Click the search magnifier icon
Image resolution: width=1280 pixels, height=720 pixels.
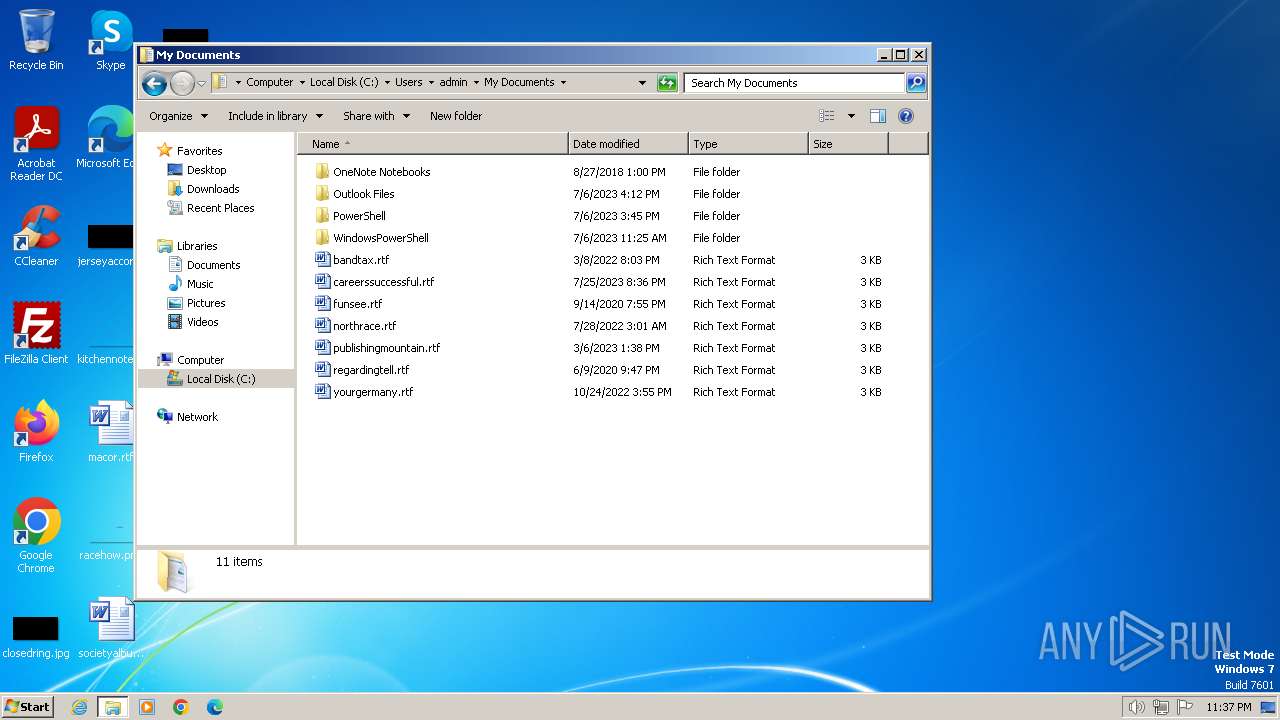[915, 83]
